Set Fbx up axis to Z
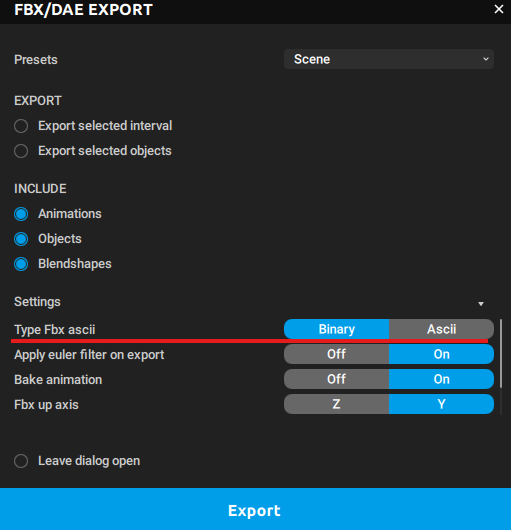 [337, 404]
